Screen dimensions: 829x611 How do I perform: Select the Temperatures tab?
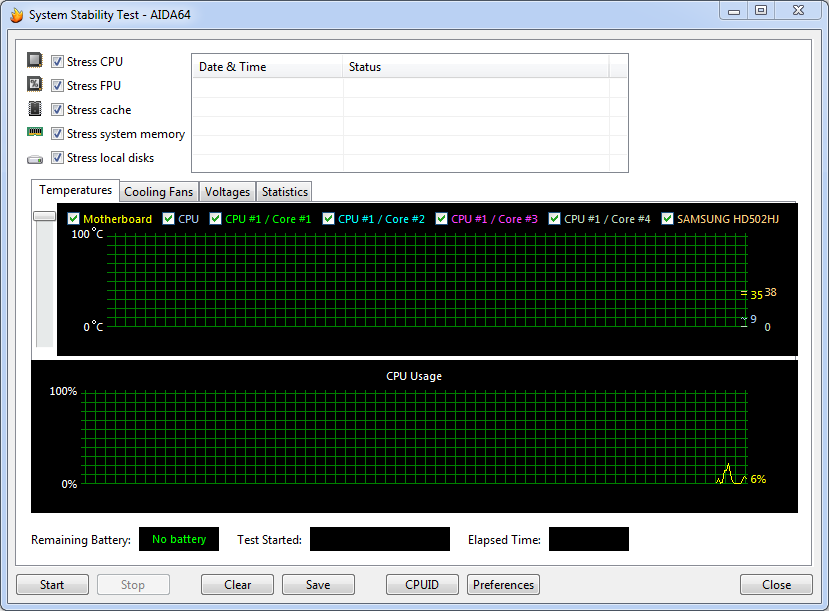click(x=76, y=190)
